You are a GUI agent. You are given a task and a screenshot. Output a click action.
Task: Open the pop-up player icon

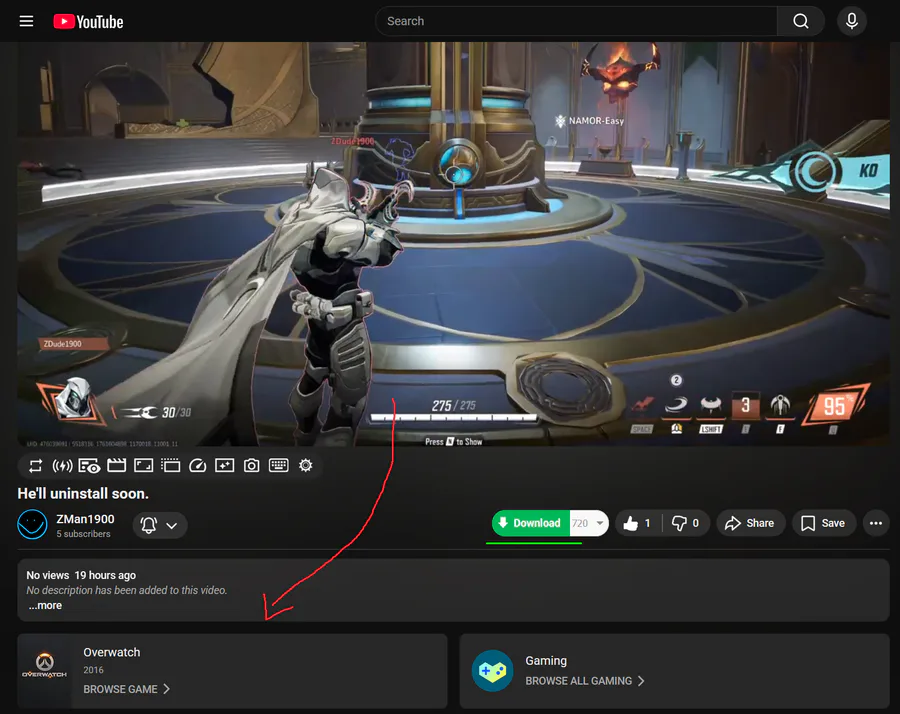click(170, 465)
